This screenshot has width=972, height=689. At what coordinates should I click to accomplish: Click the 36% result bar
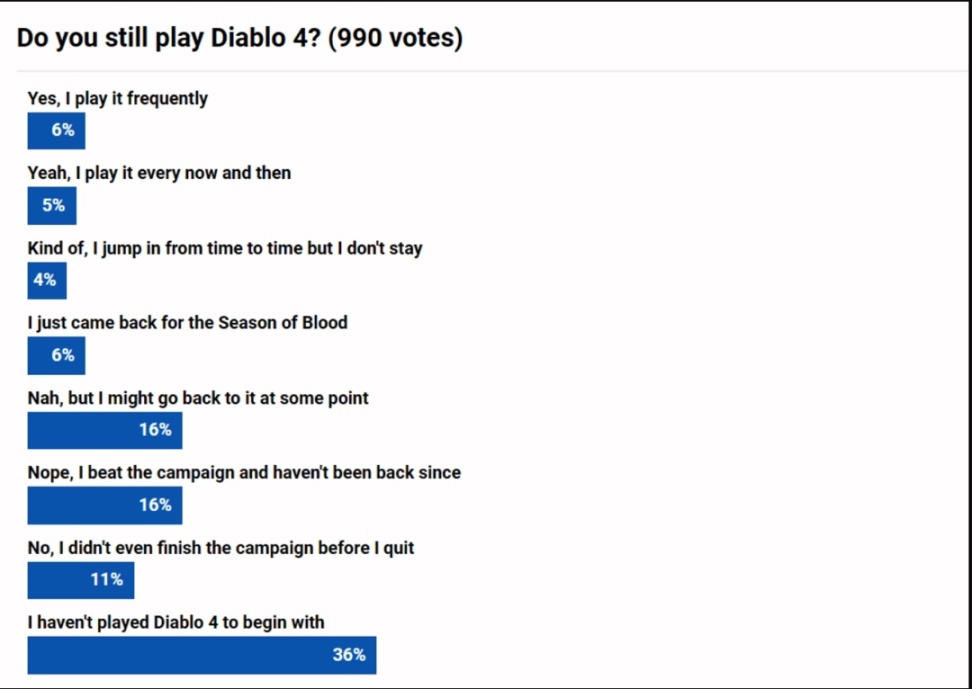(x=202, y=655)
